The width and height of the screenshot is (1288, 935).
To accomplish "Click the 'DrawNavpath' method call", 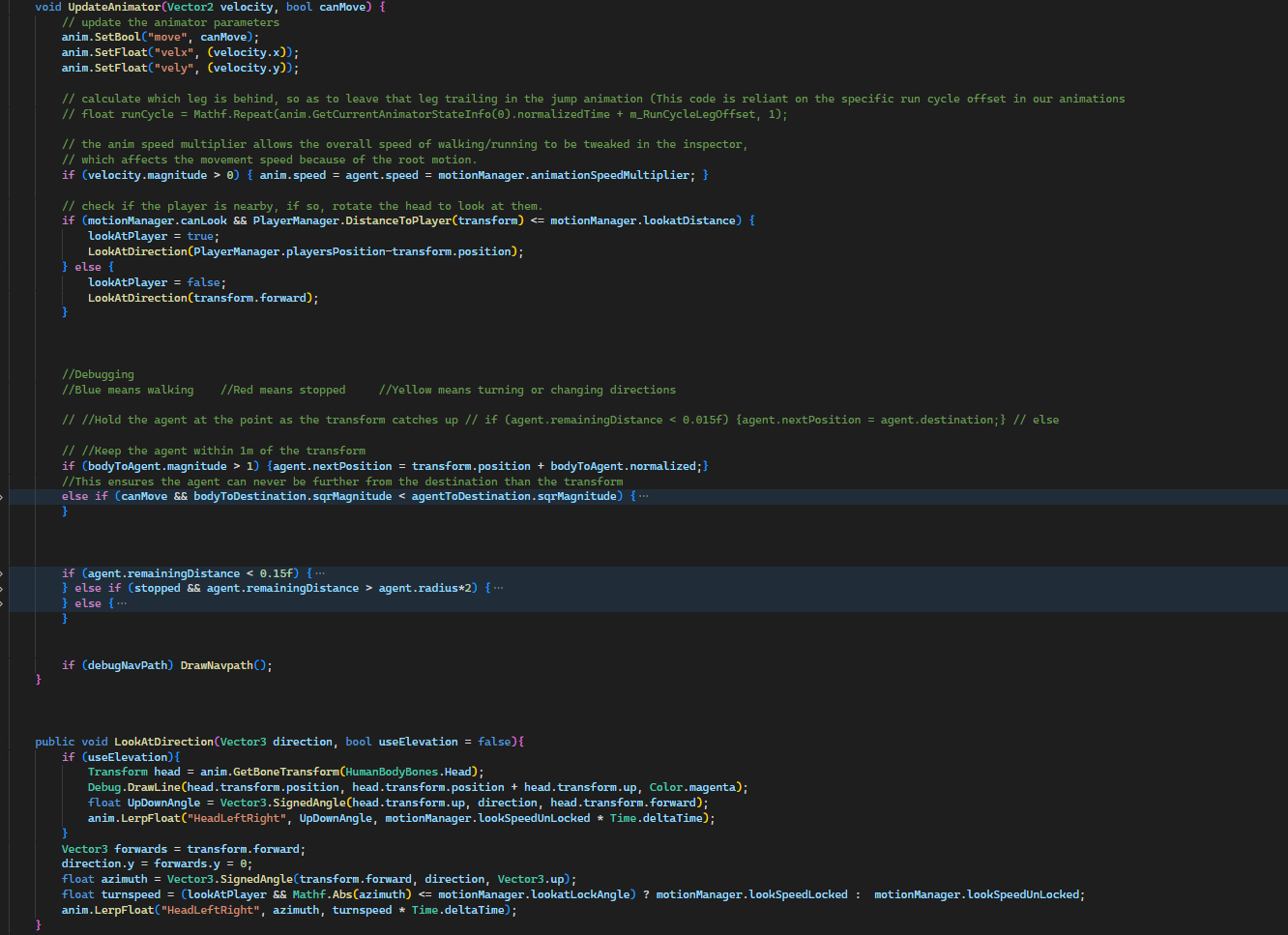I will (x=217, y=666).
